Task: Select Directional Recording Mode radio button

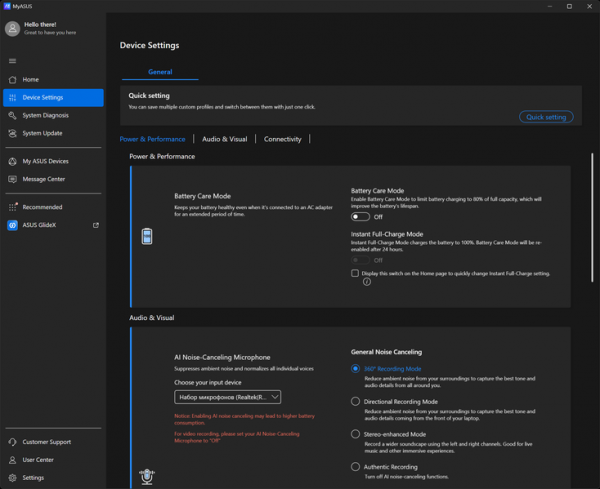Action: [x=355, y=401]
